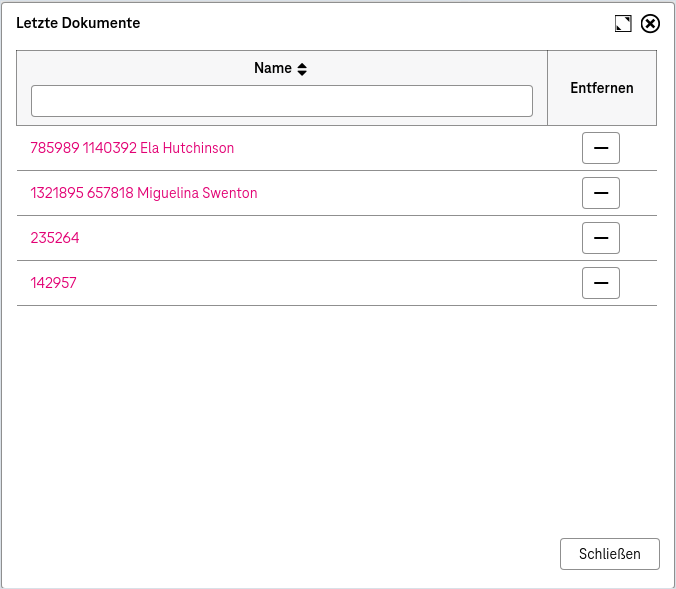Open document 235264
Viewport: 676px width, 589px height.
coord(55,238)
